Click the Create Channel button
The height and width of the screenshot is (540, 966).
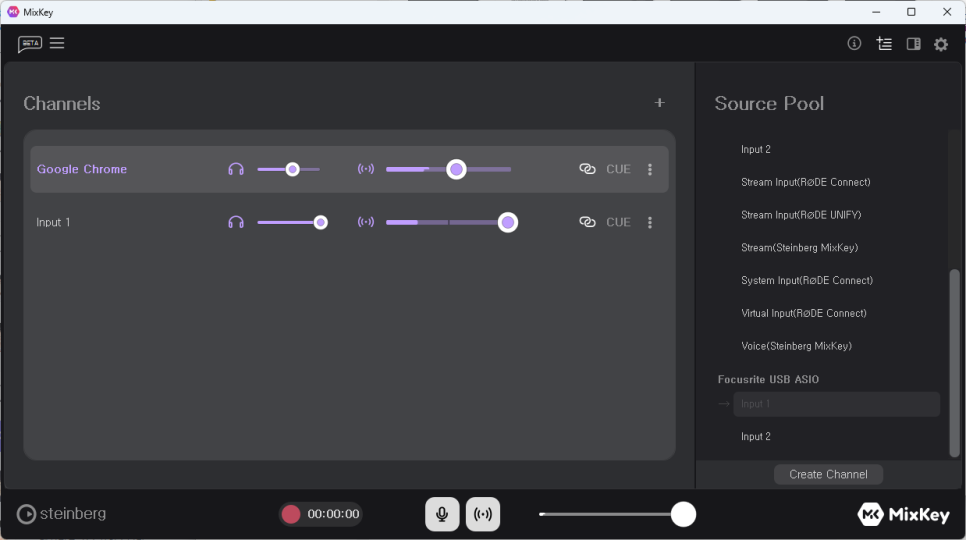click(x=828, y=474)
